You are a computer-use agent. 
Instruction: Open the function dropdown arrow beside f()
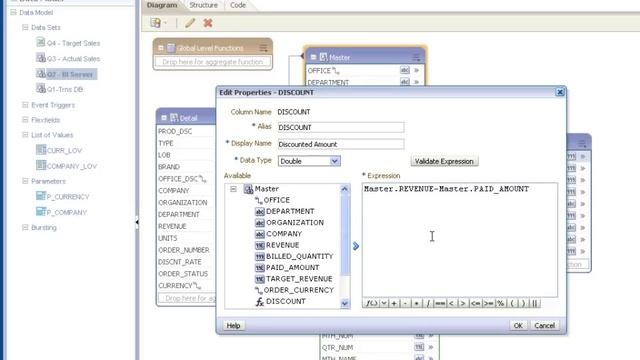click(x=384, y=303)
